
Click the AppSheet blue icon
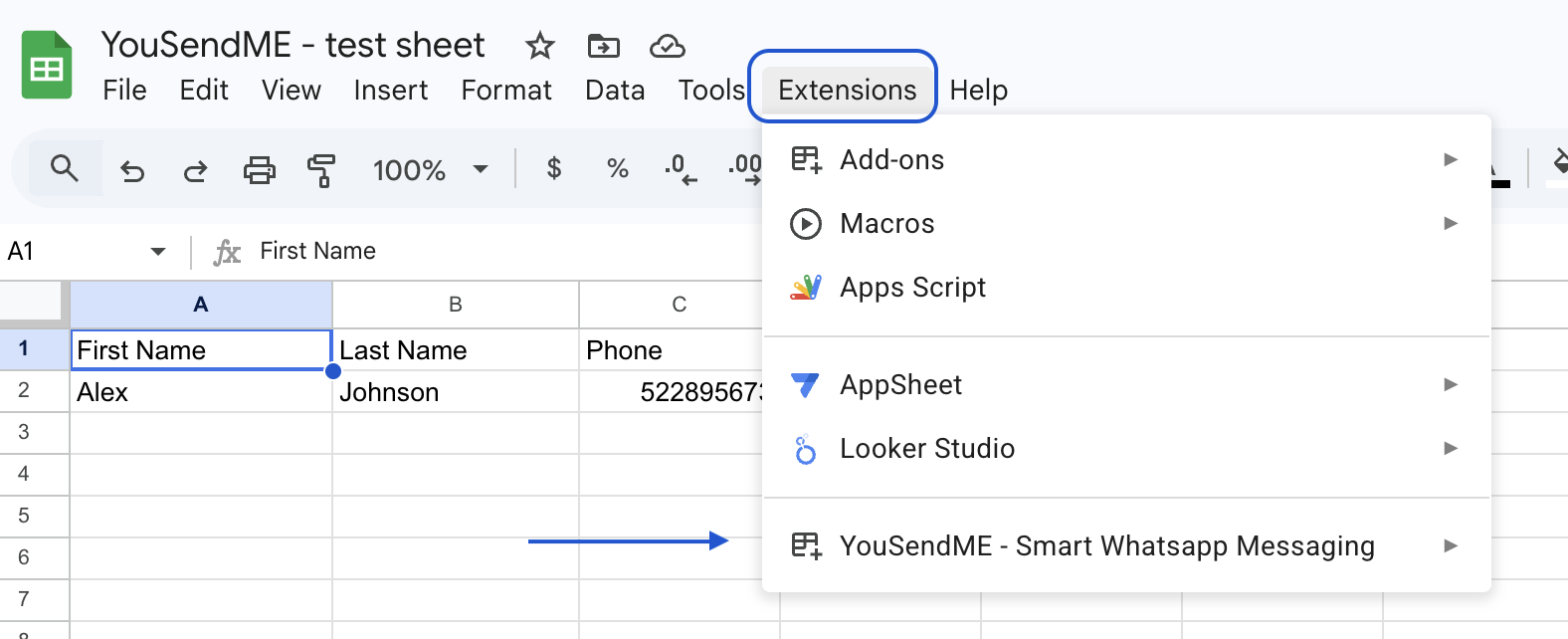click(x=805, y=385)
